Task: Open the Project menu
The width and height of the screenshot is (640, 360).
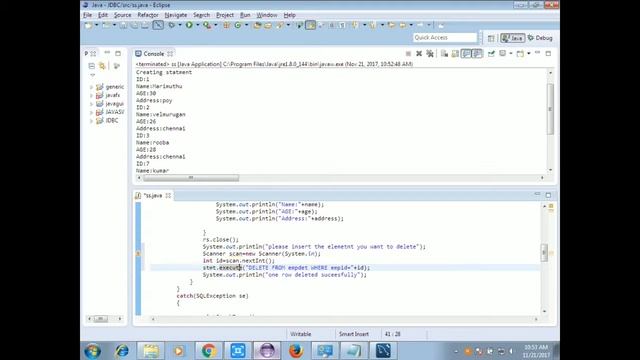Action: pos(225,15)
